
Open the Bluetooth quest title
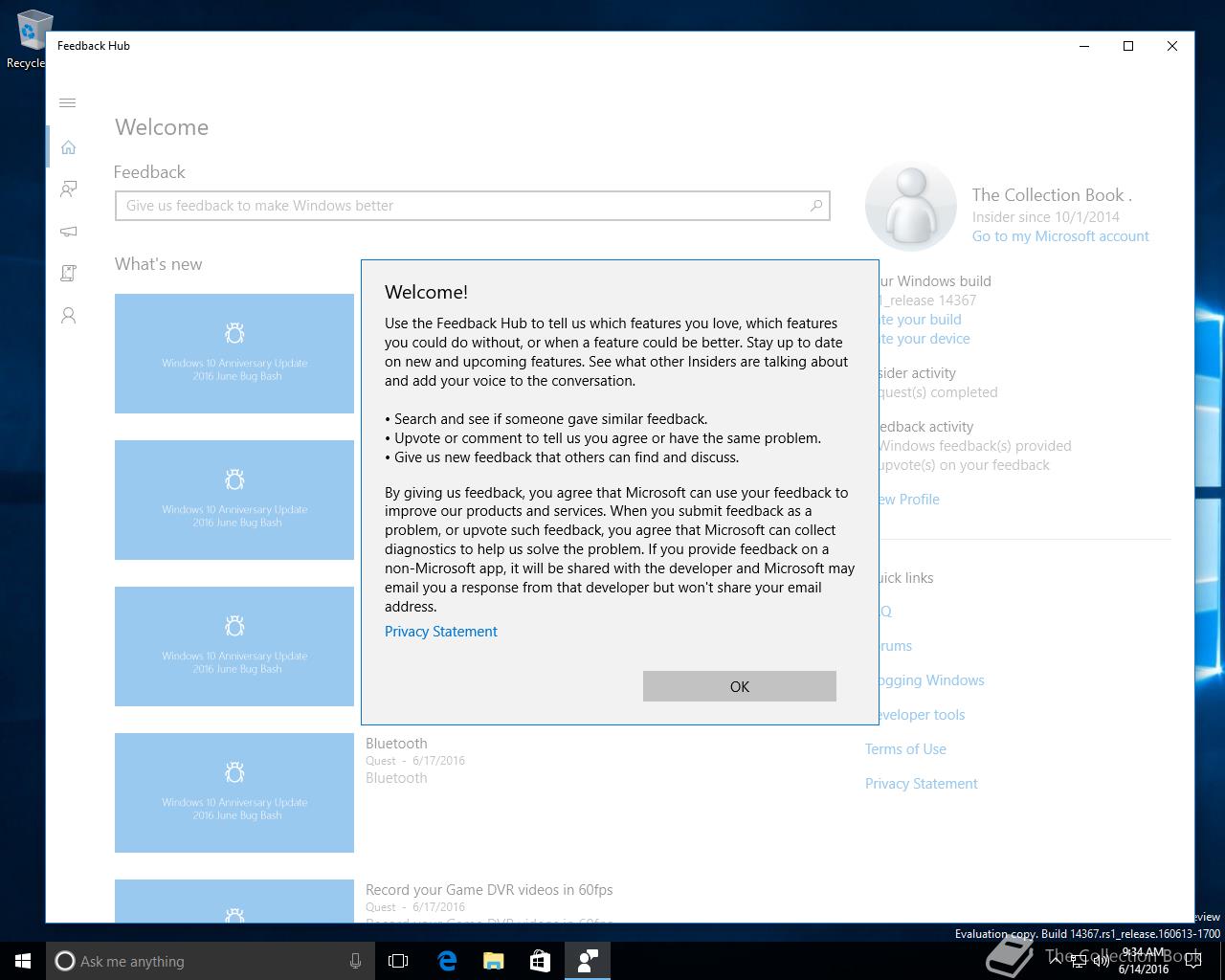(396, 744)
